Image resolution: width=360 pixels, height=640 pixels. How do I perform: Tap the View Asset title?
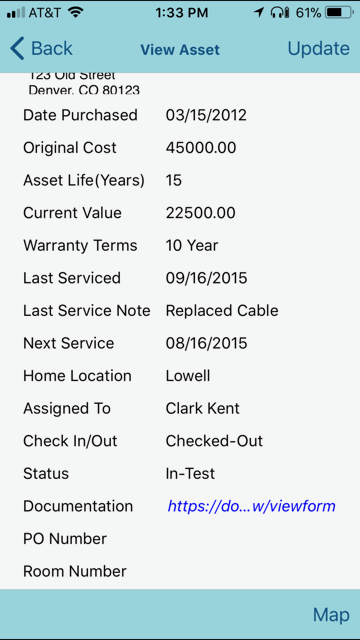180,50
